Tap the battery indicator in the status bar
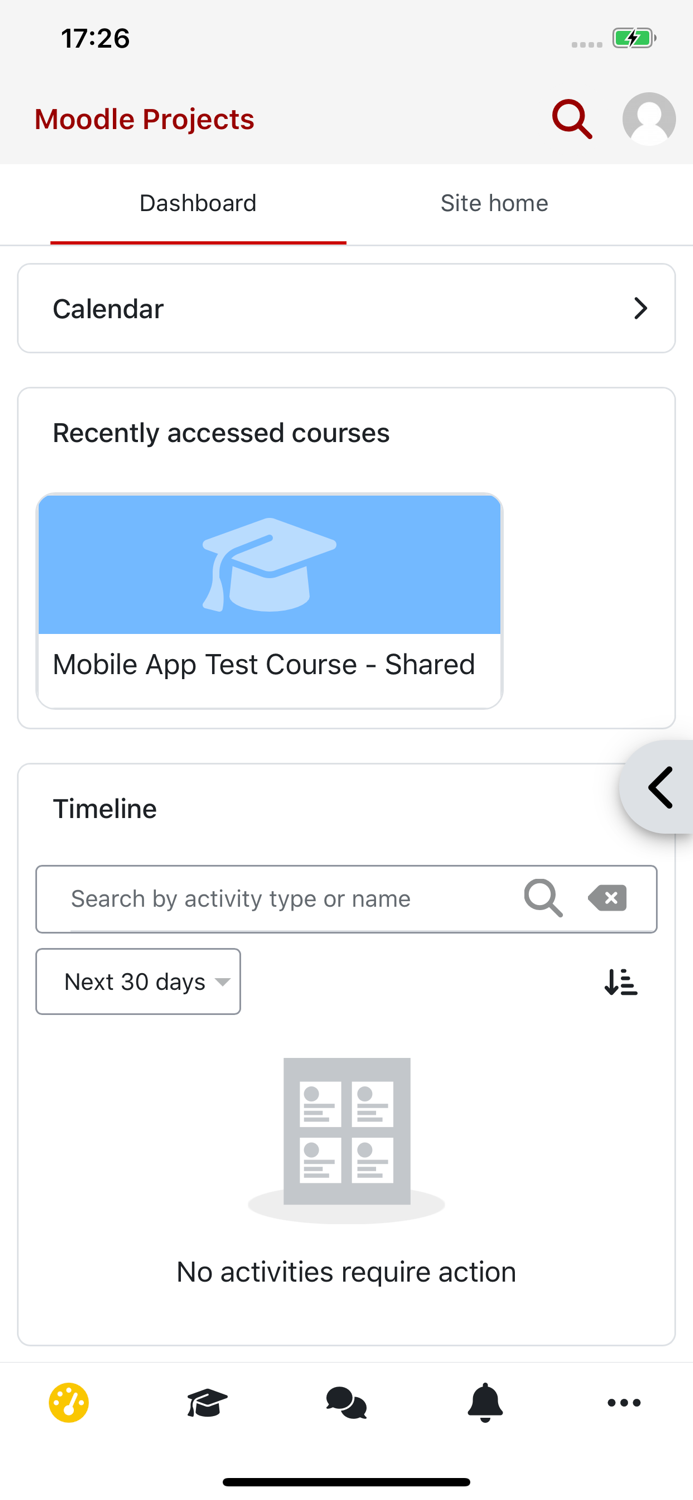This screenshot has height=1500, width=693. click(x=631, y=38)
